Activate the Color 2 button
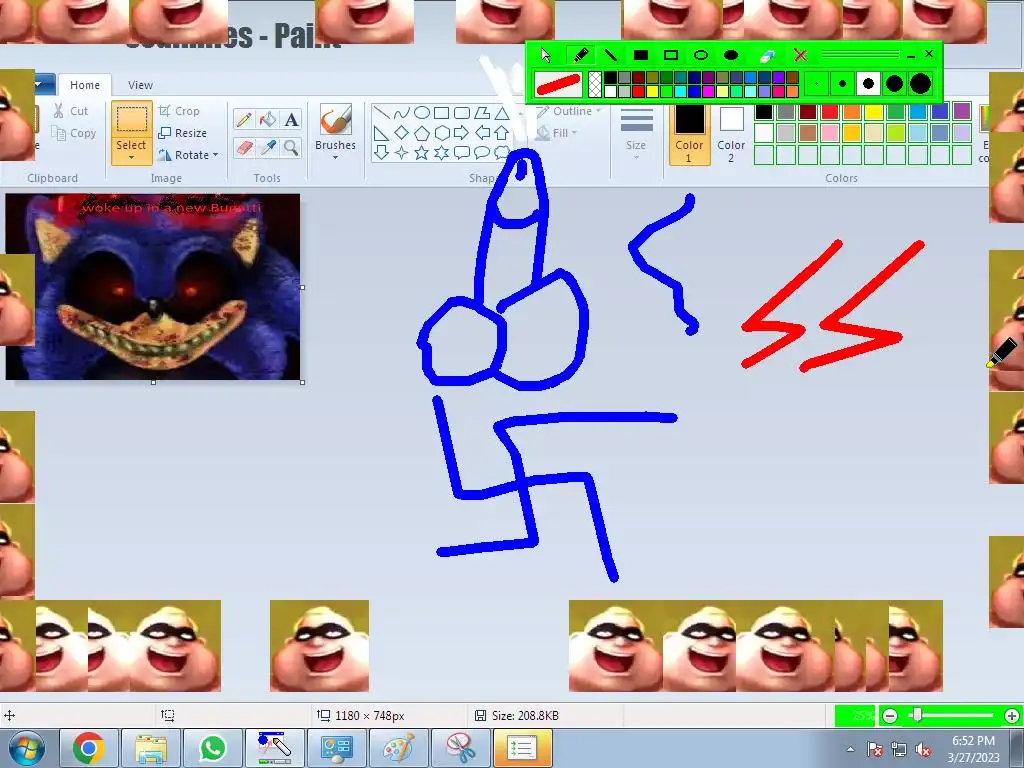Viewport: 1024px width, 768px height. pos(731,134)
